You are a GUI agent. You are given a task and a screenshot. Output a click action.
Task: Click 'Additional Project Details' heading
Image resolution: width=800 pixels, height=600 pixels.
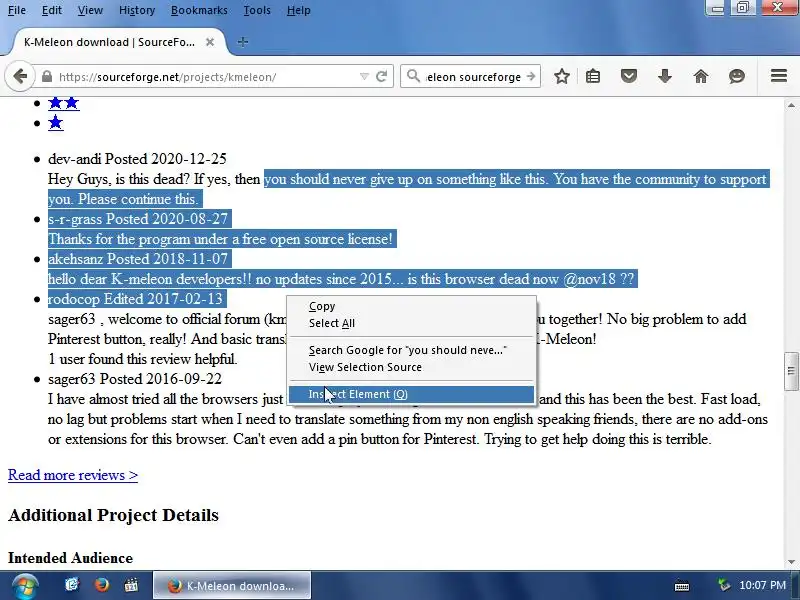[x=113, y=515]
